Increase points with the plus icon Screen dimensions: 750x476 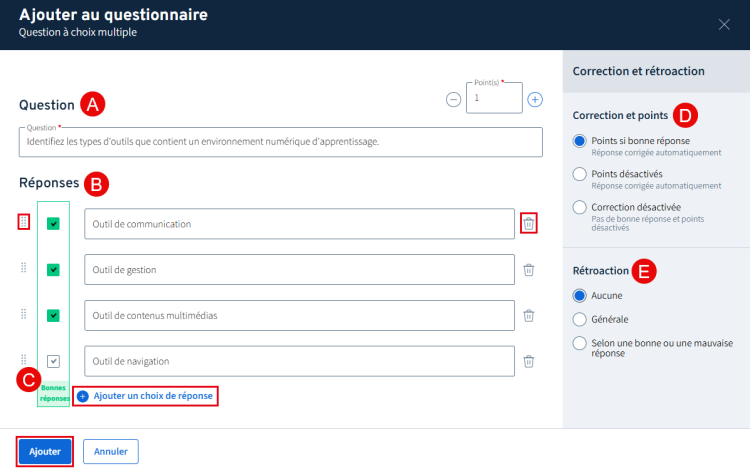[535, 99]
